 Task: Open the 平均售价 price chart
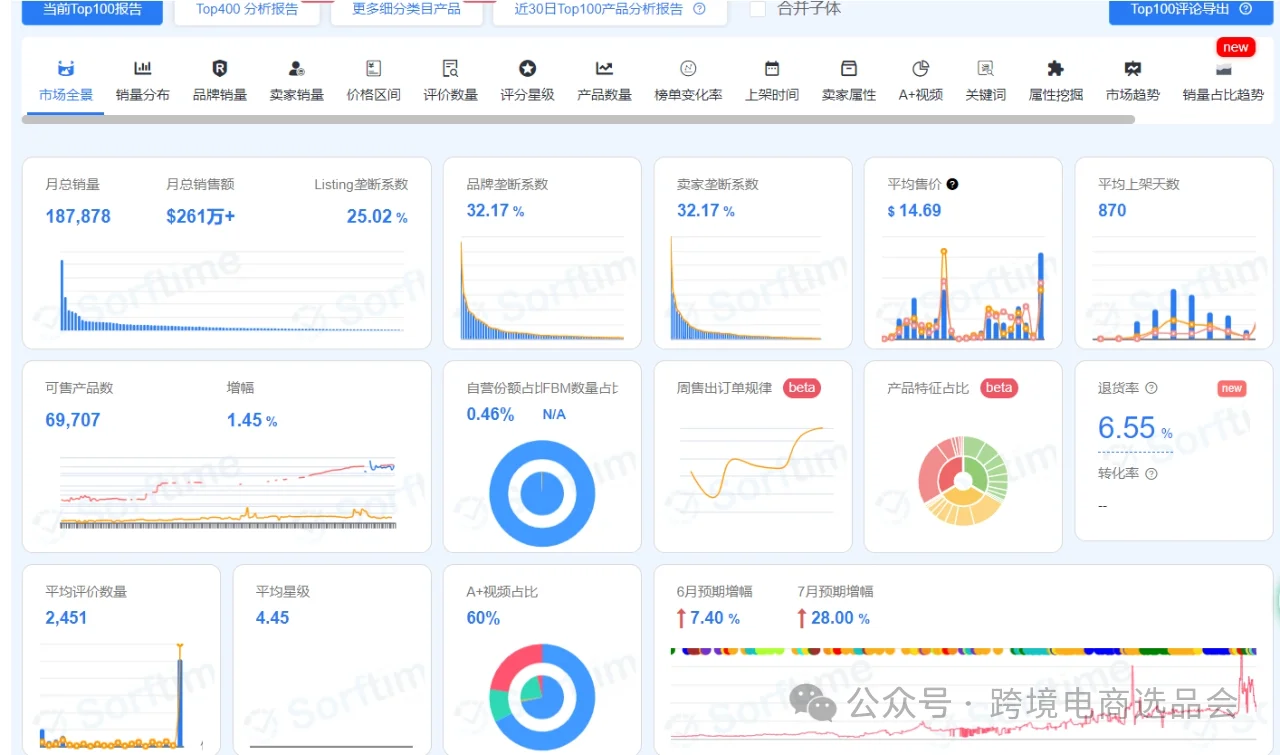pos(963,293)
